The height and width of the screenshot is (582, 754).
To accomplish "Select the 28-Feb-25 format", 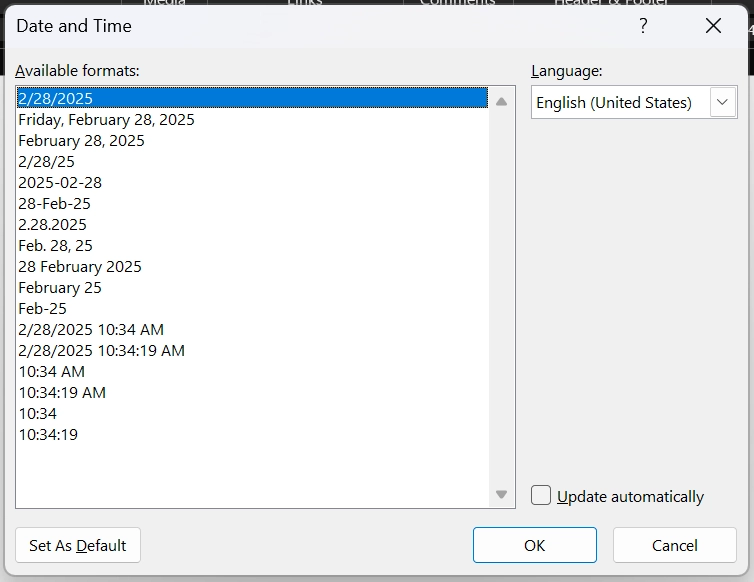I will coord(54,203).
